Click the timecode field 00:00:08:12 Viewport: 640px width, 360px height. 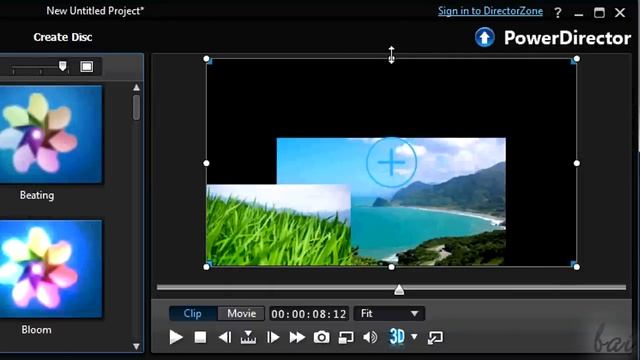click(x=309, y=314)
